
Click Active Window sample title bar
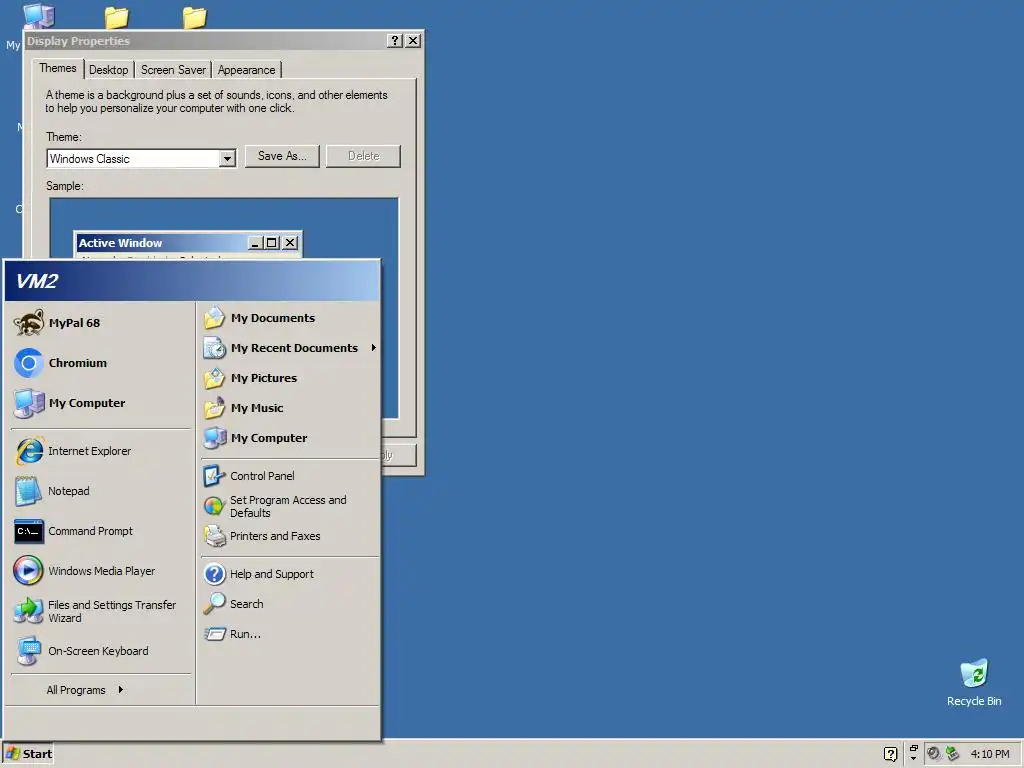click(188, 243)
